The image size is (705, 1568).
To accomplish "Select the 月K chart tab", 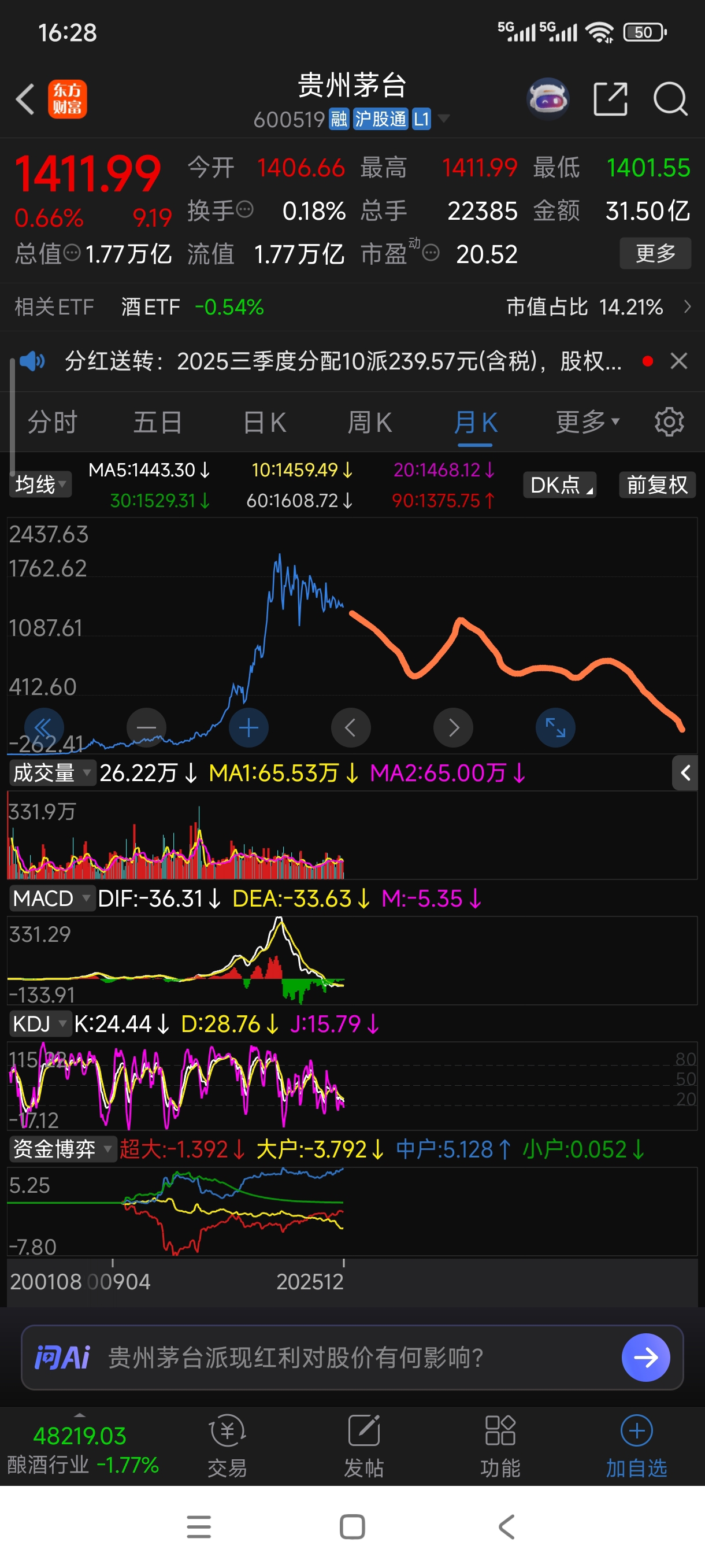I will coord(475,422).
